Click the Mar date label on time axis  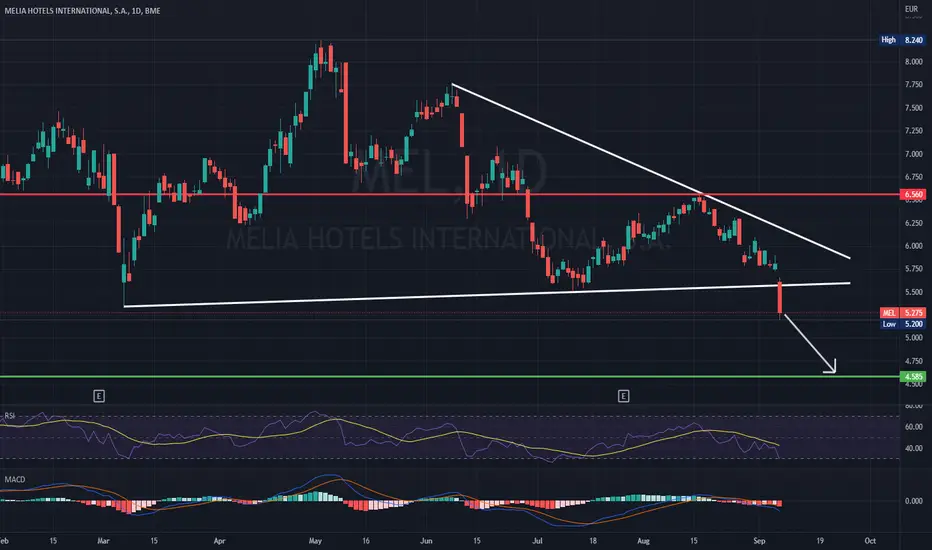103,541
